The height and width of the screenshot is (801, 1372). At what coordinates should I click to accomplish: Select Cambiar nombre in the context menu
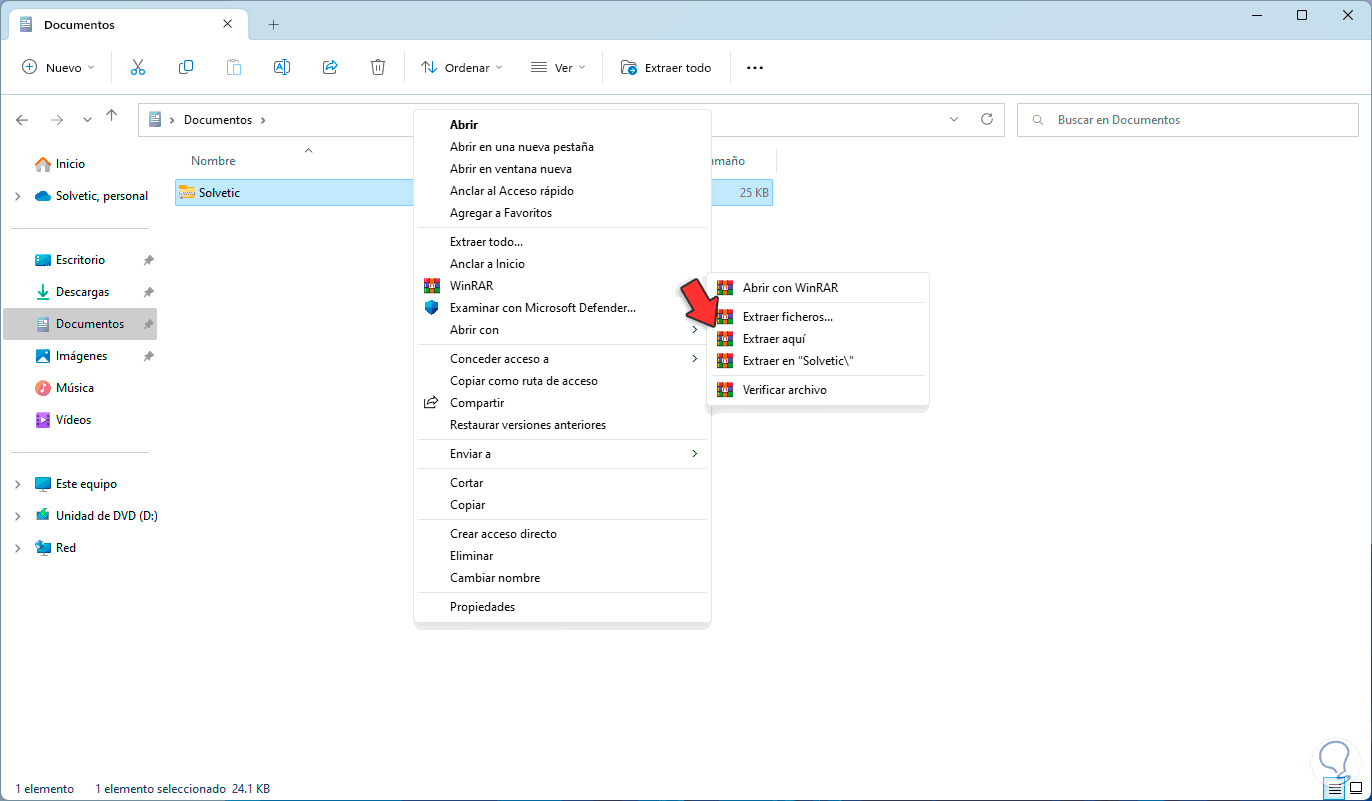[x=562, y=578]
